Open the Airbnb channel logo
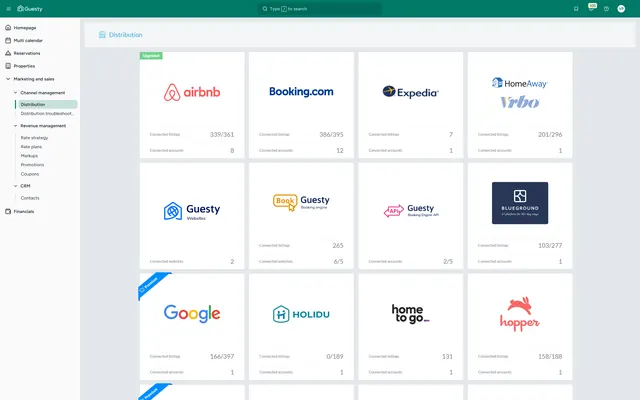The height and width of the screenshot is (400, 640). coord(192,92)
